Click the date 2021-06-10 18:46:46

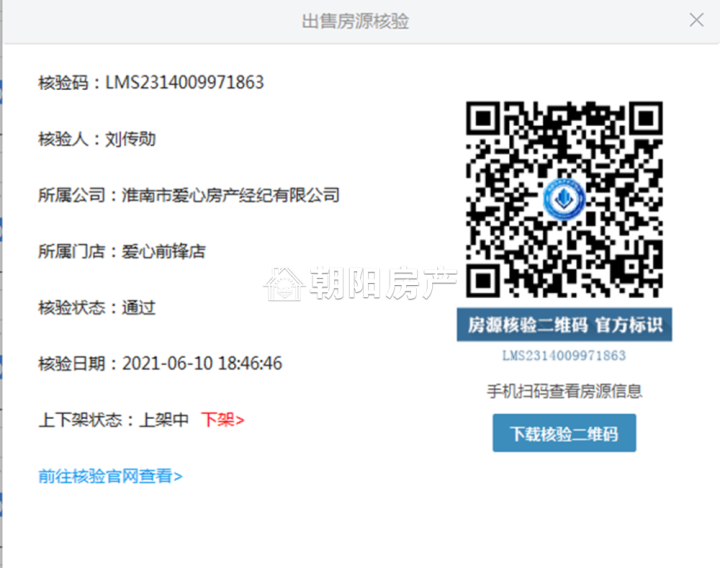click(x=202, y=364)
